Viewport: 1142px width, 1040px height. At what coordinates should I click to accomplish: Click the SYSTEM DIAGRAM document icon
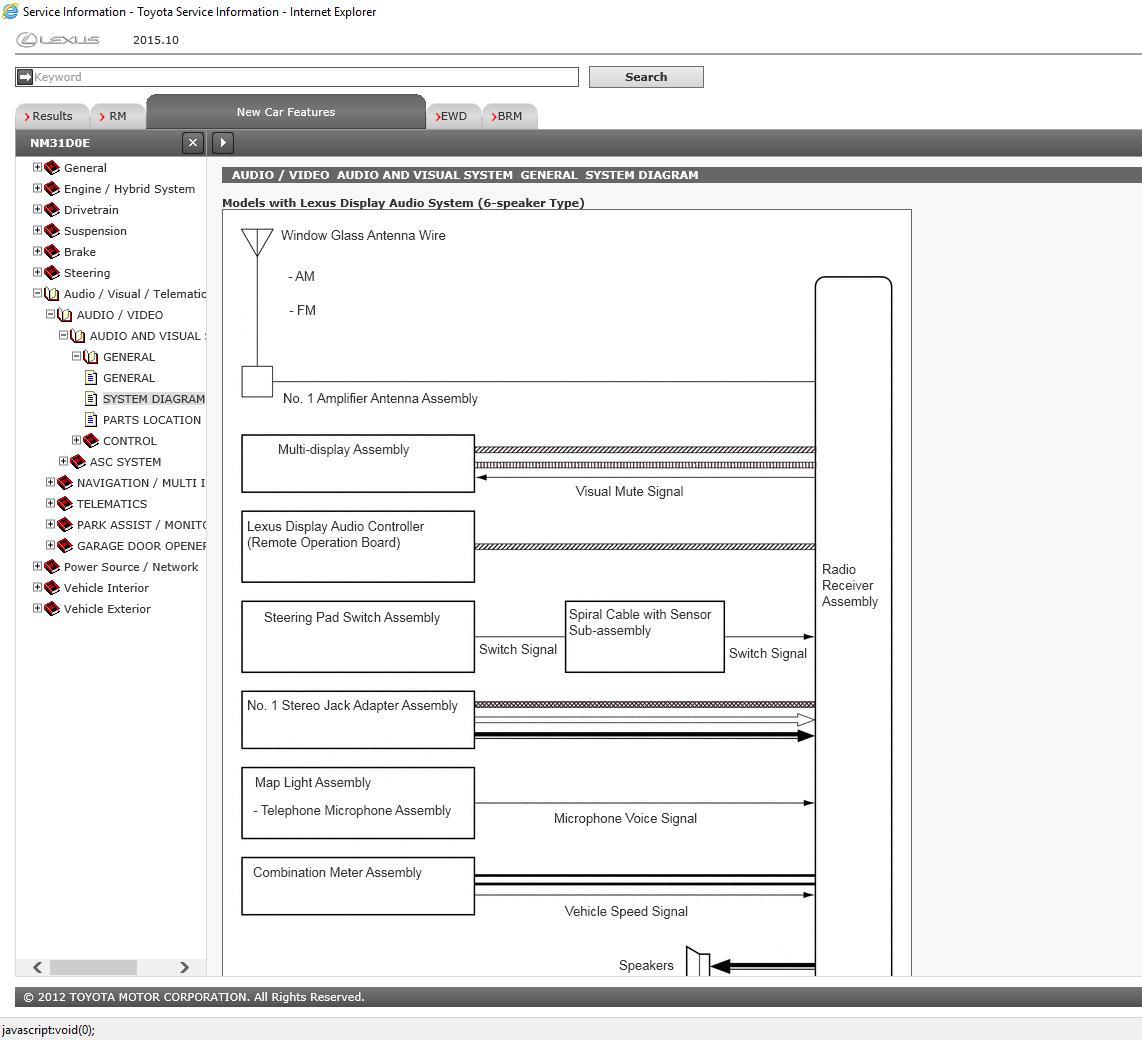pyautogui.click(x=91, y=399)
